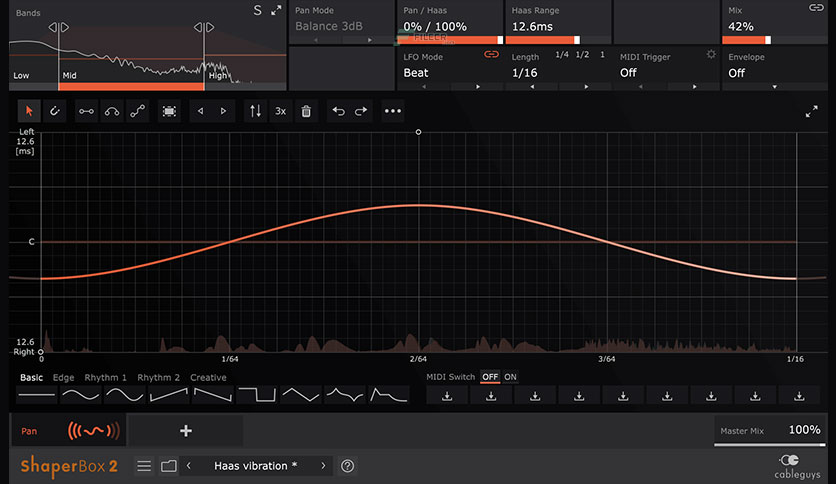This screenshot has width=836, height=484.
Task: Flip the wave with the up-down arrows icon
Action: [256, 111]
